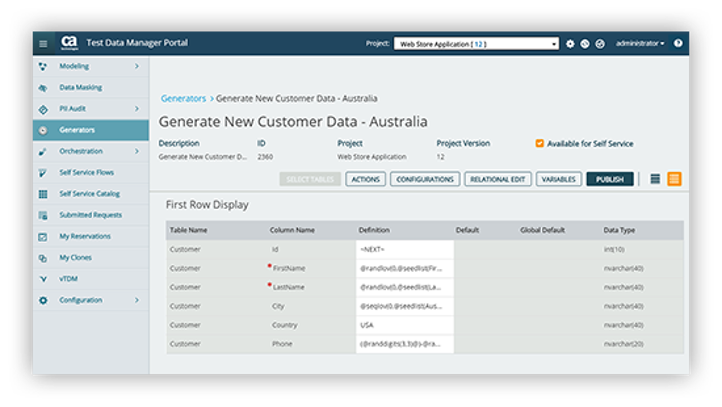Click the Publish button
The width and height of the screenshot is (722, 407).
609,179
